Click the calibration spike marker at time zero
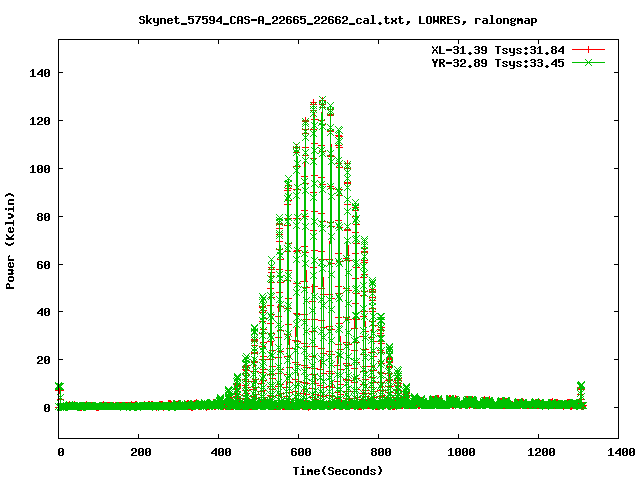640x480 pixels. tap(60, 386)
